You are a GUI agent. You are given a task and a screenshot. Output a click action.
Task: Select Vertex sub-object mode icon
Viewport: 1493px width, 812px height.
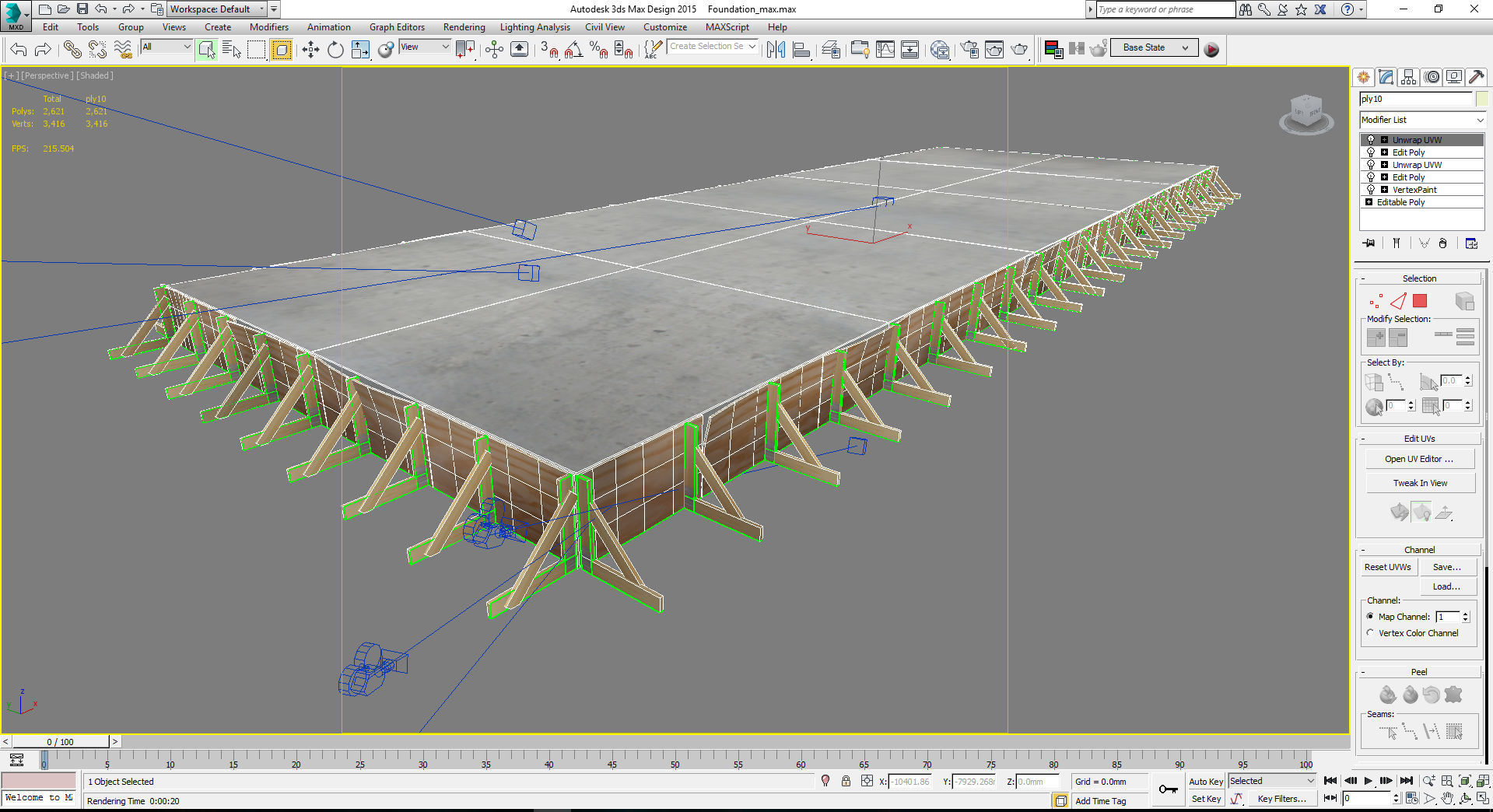[x=1376, y=301]
